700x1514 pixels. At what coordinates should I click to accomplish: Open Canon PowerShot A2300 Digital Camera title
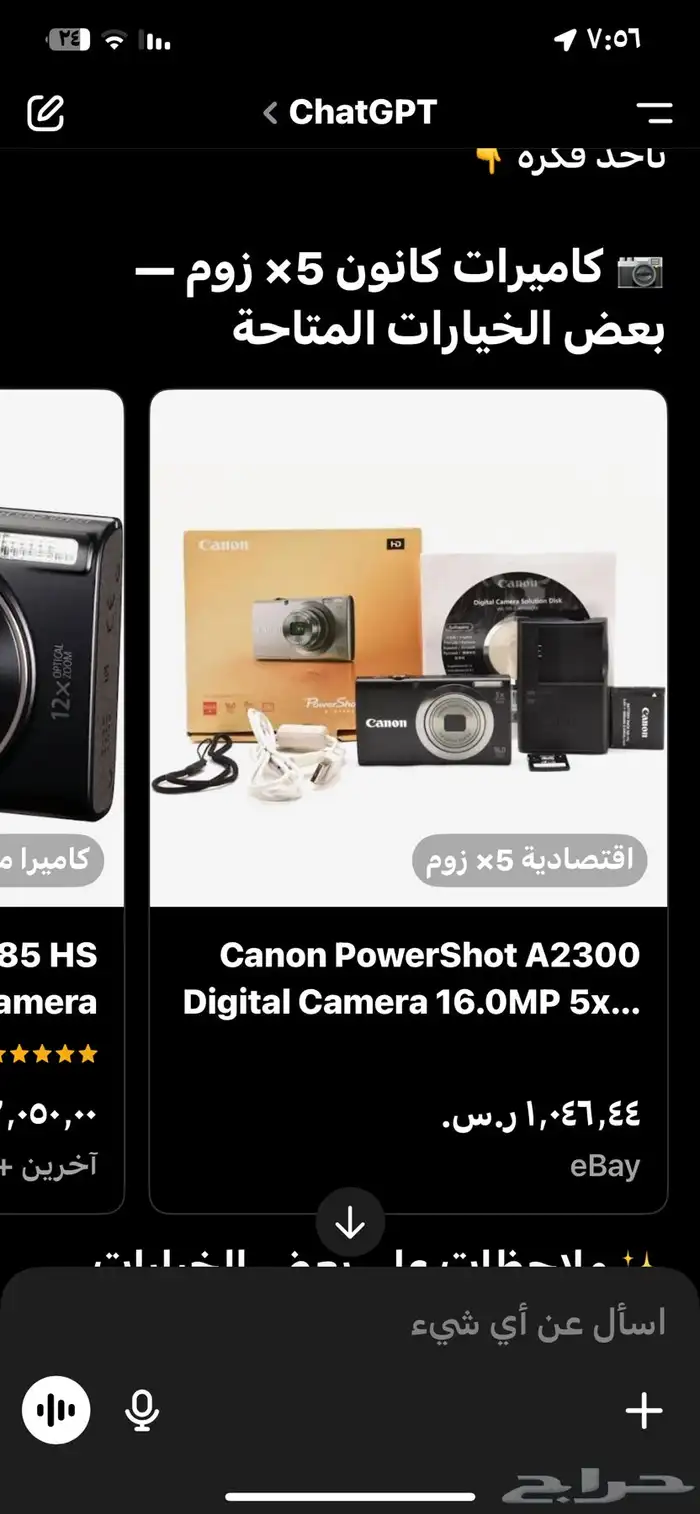point(411,978)
